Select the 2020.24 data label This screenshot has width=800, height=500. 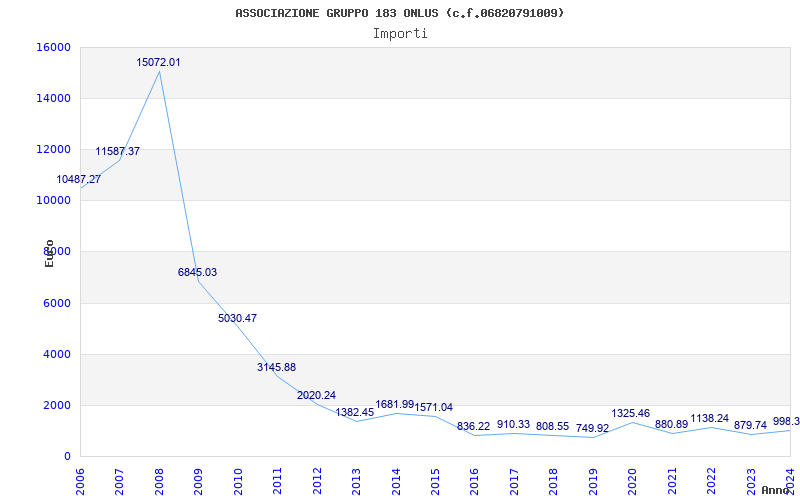click(x=316, y=395)
